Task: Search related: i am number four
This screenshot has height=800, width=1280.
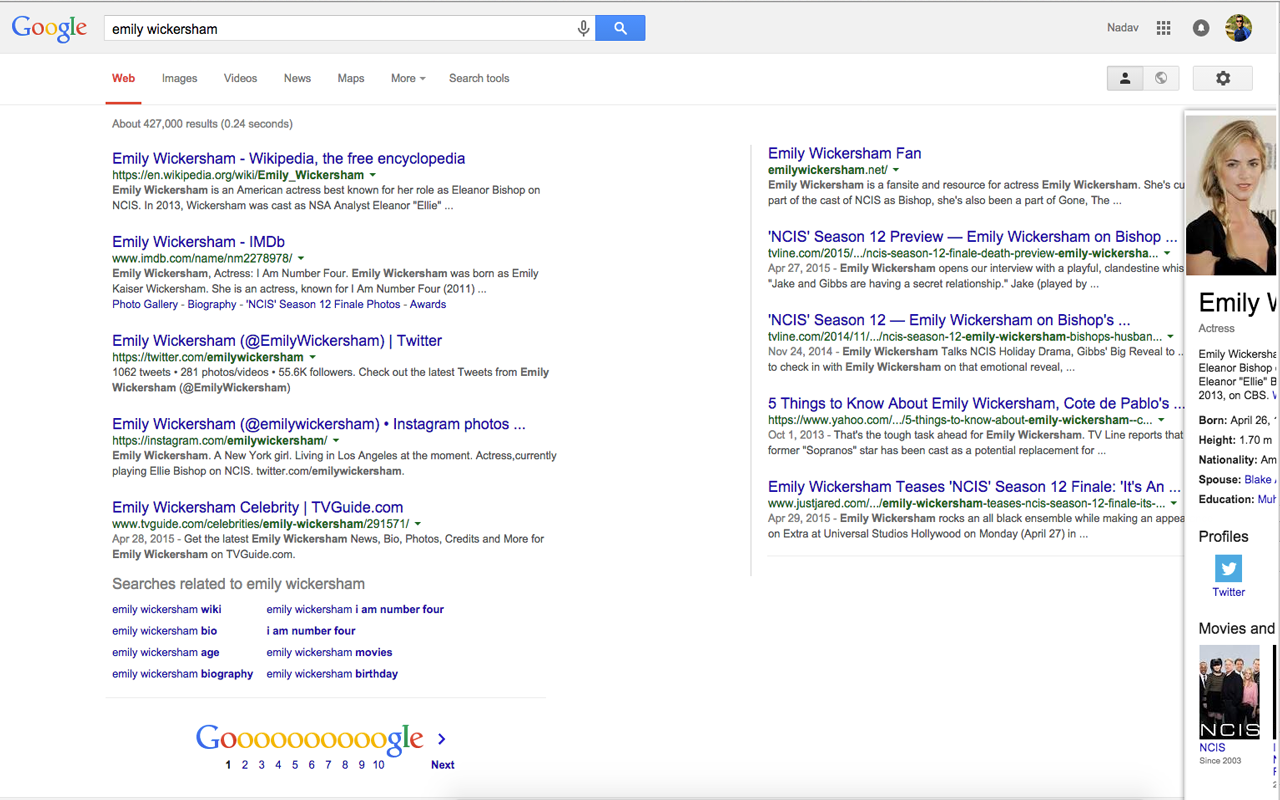Action: pyautogui.click(x=311, y=631)
